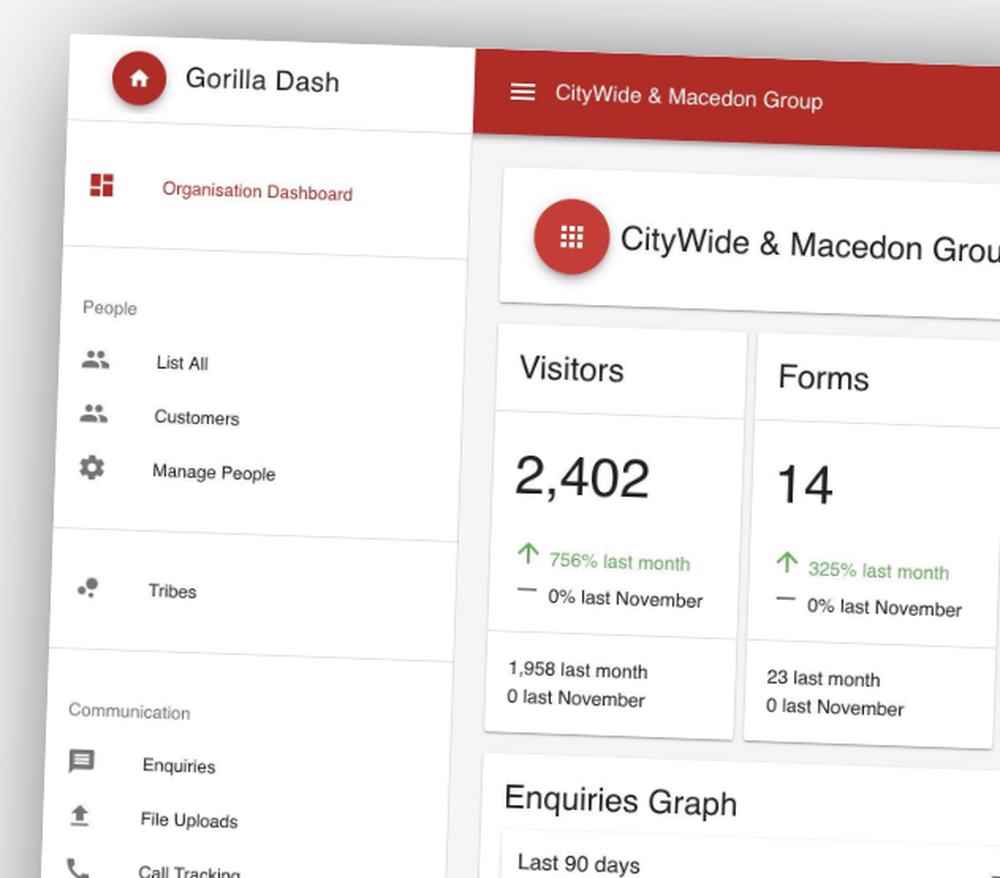This screenshot has height=878, width=1000.
Task: Click the Visitors card heading
Action: pyautogui.click(x=571, y=369)
